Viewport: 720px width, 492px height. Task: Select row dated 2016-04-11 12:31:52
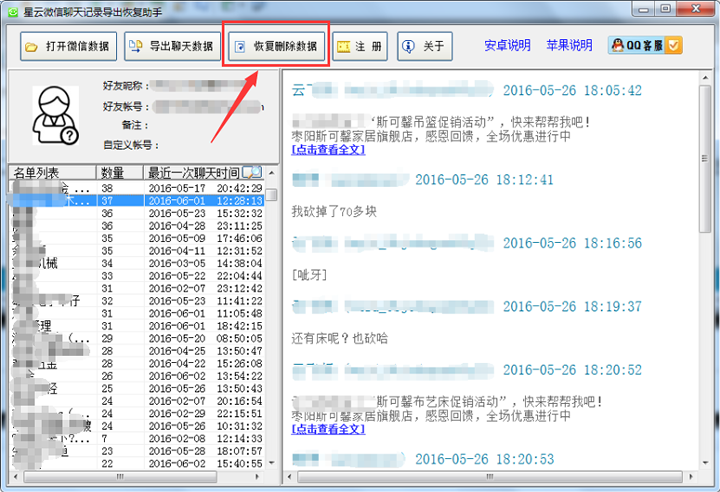pos(137,251)
